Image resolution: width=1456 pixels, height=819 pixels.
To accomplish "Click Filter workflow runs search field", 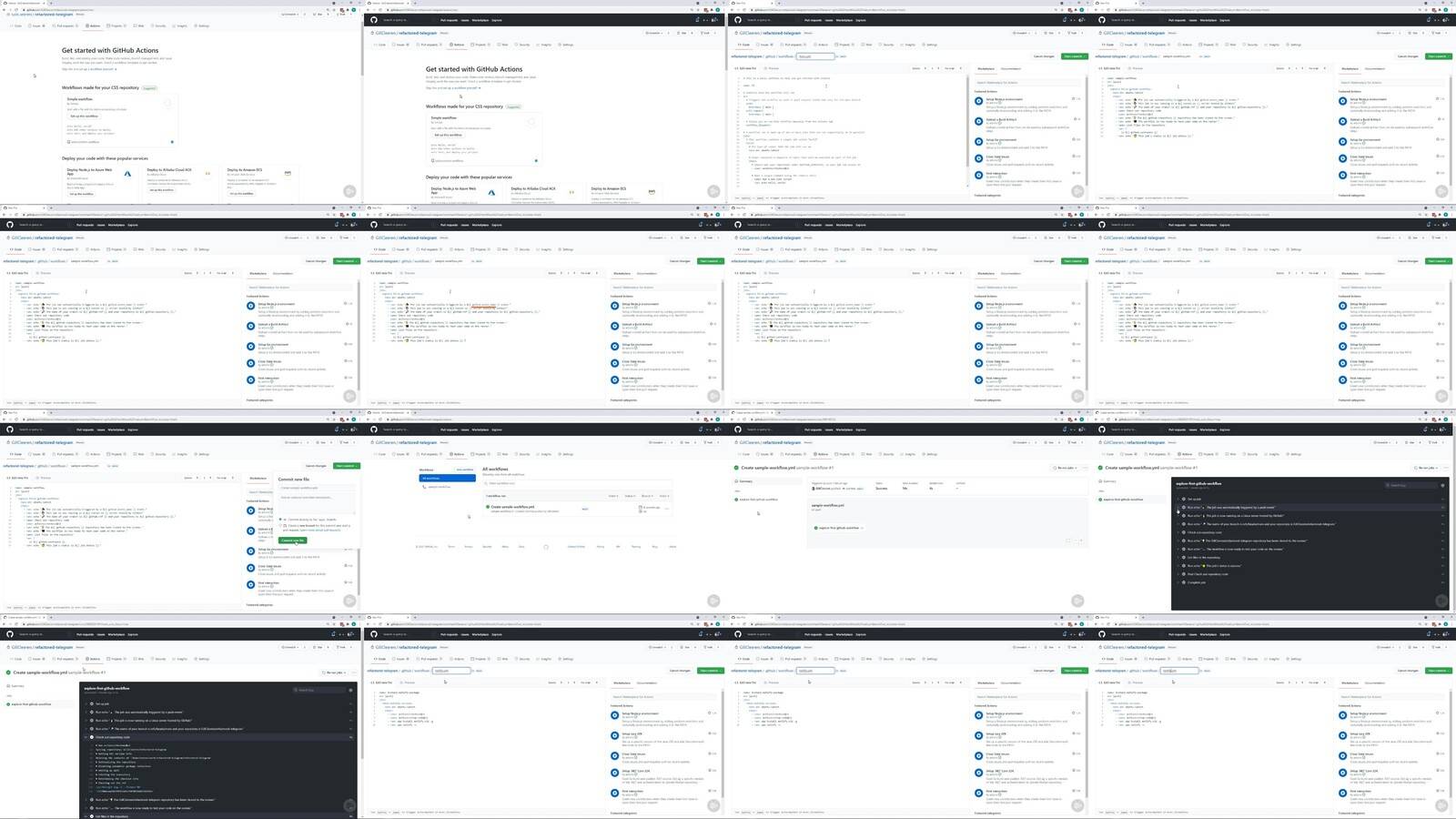I will pos(577,483).
